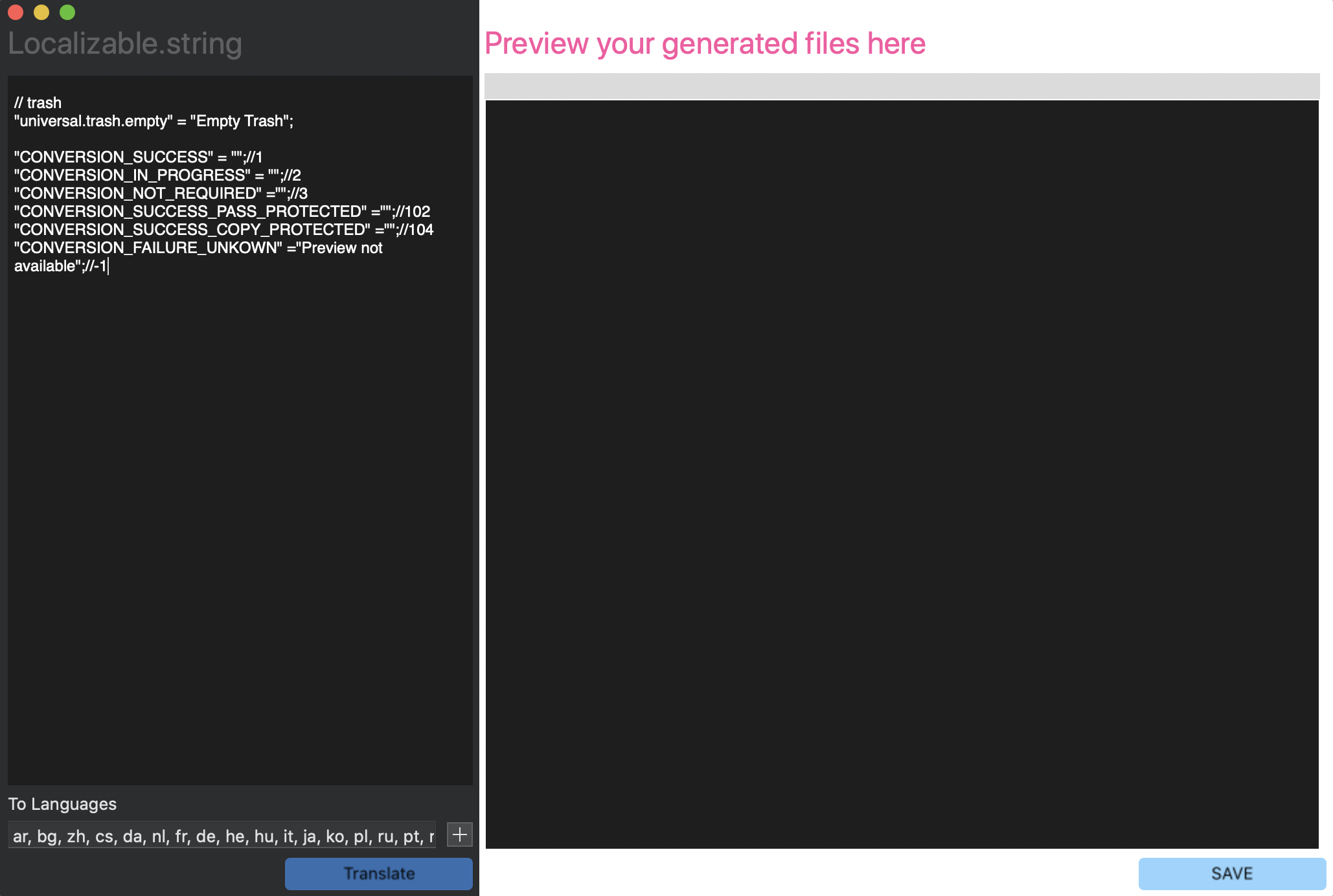Close the window with red button
Screen dimensions: 1333x896
click(16, 12)
